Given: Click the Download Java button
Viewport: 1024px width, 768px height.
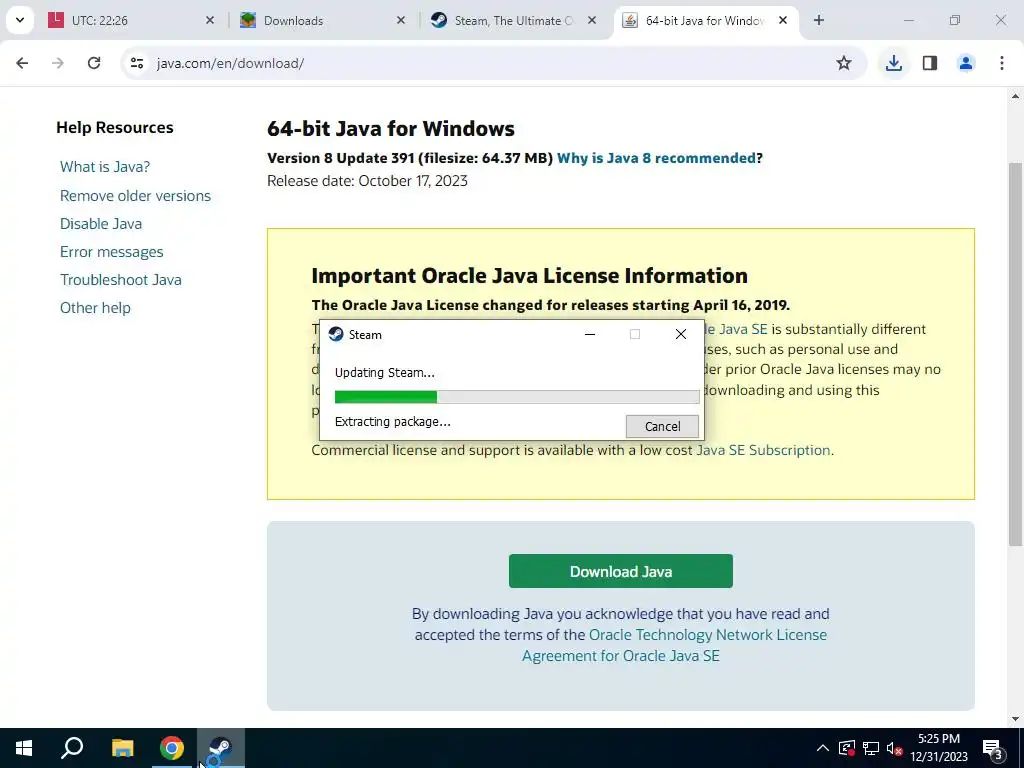Looking at the screenshot, I should pyautogui.click(x=620, y=571).
